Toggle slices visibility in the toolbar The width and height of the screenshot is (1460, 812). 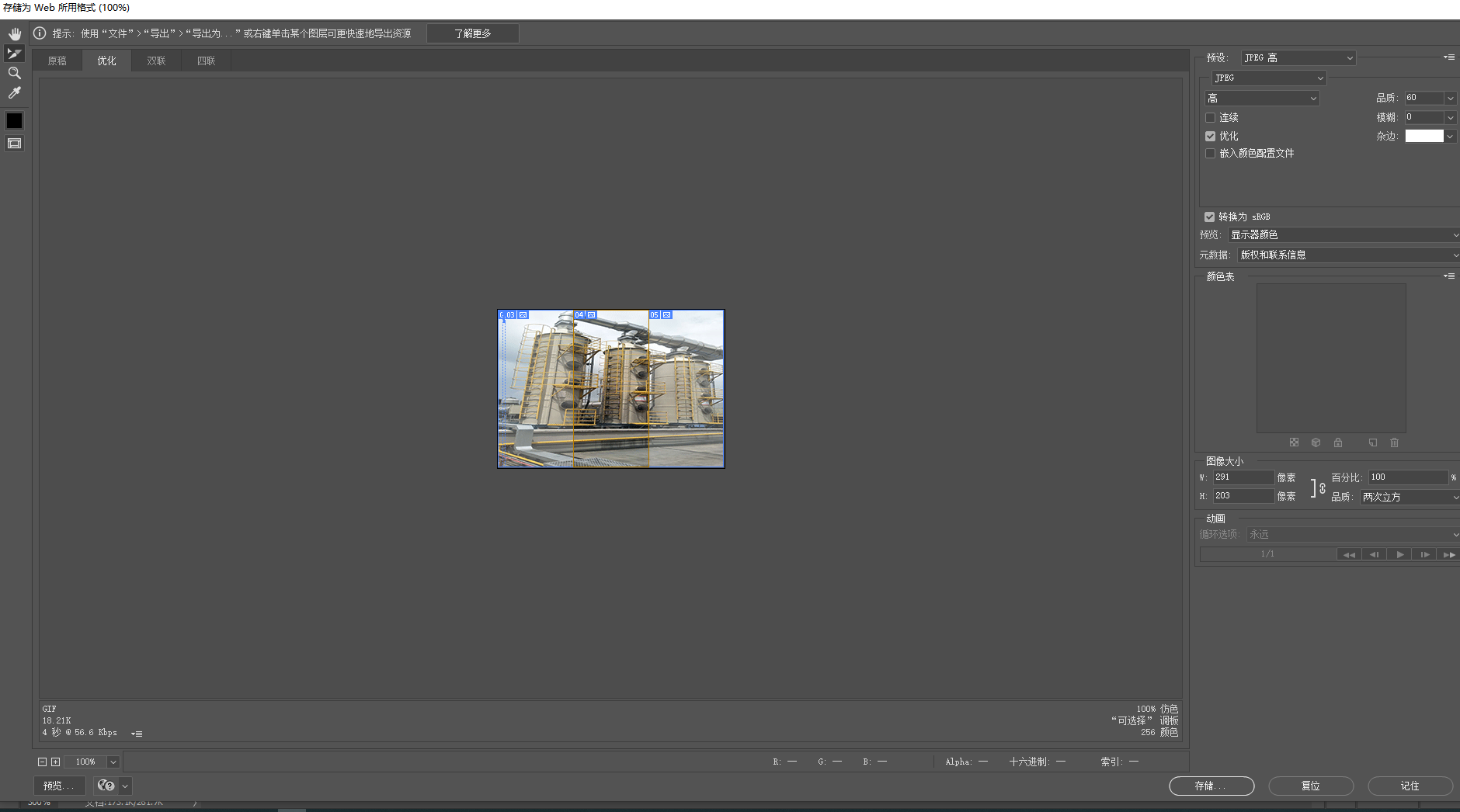(x=13, y=143)
